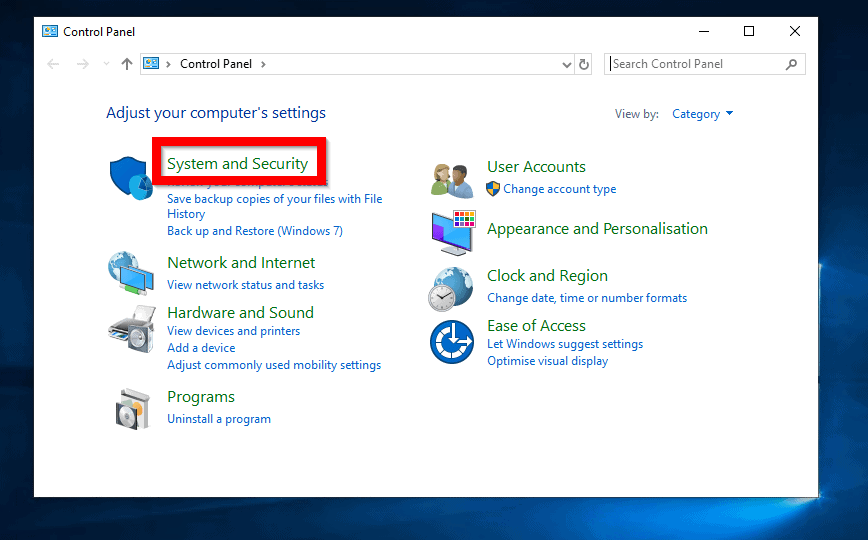Open View devices and printers
868x540 pixels.
click(233, 331)
